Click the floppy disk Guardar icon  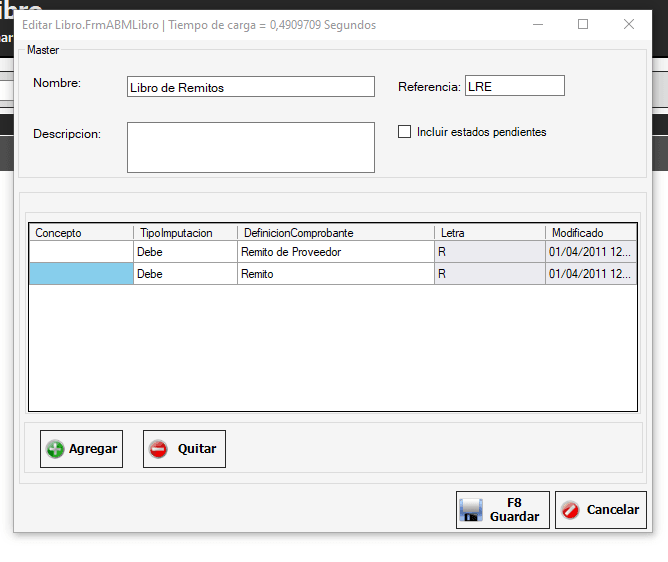[x=471, y=510]
